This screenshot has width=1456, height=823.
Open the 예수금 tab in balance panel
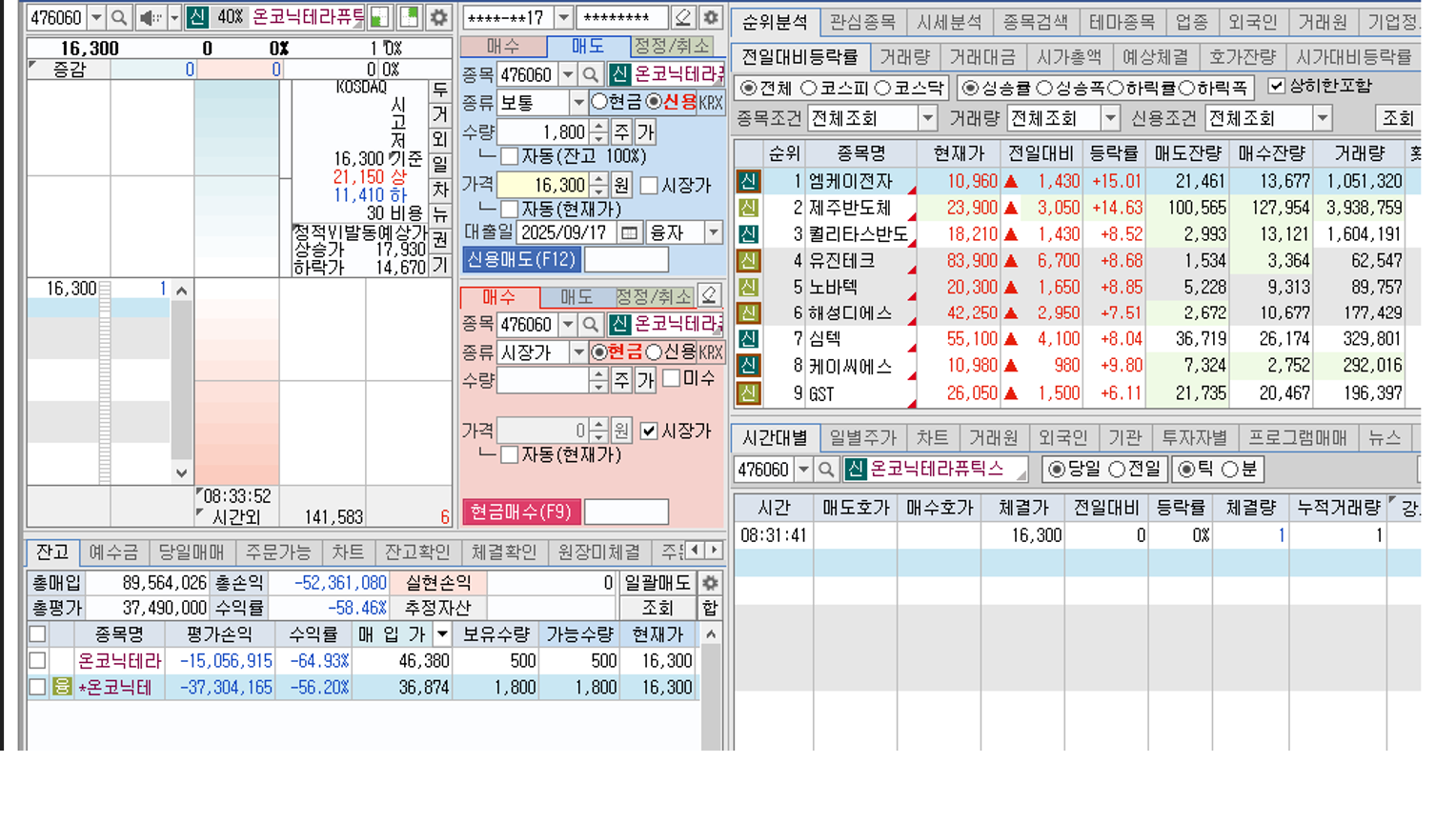click(113, 552)
